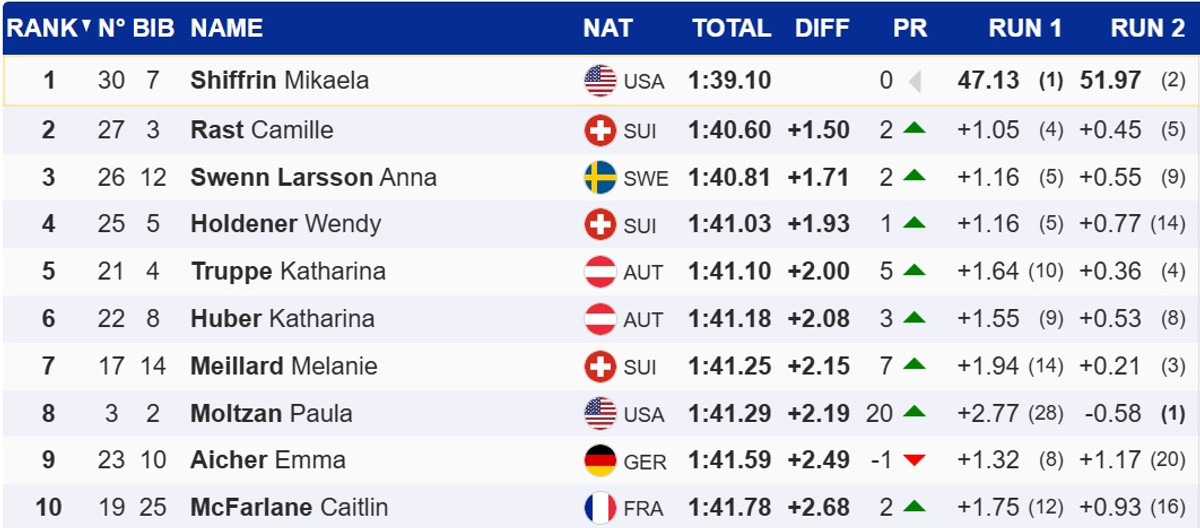Click the DIFF column header
1200x528 pixels.
[822, 28]
